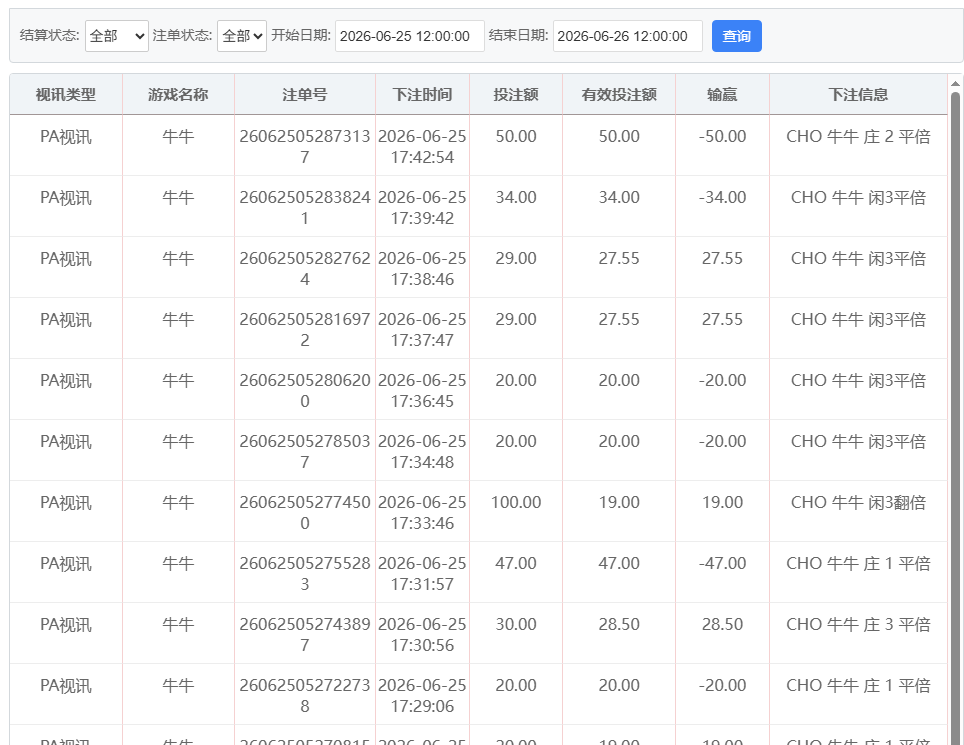Click bet time 2026-06-25 17:30:56
Image resolution: width=964 pixels, height=745 pixels.
click(422, 634)
